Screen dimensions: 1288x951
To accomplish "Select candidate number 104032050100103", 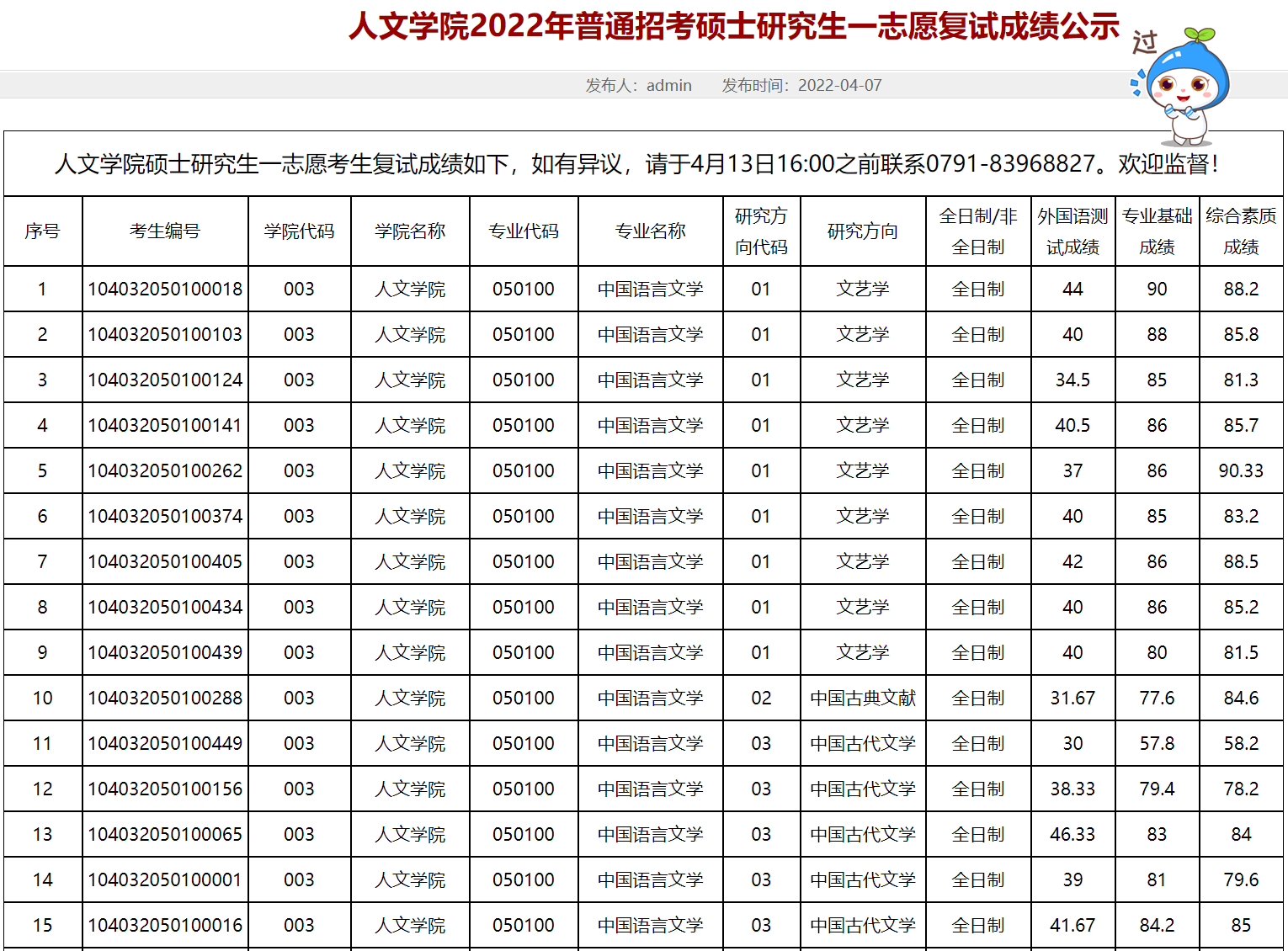I will [165, 335].
